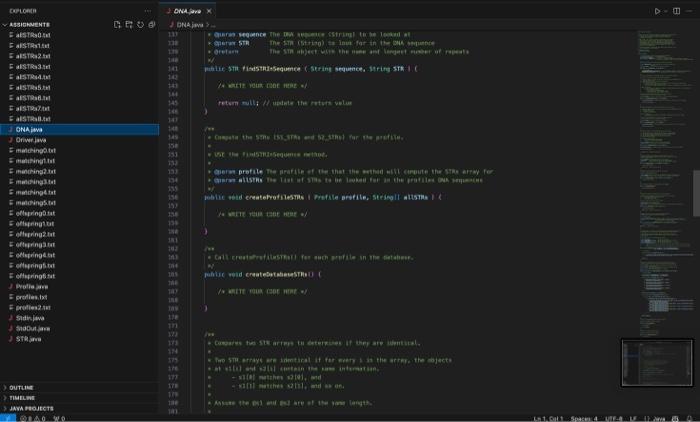Click the remote window icon in status bar

pyautogui.click(x=8, y=418)
